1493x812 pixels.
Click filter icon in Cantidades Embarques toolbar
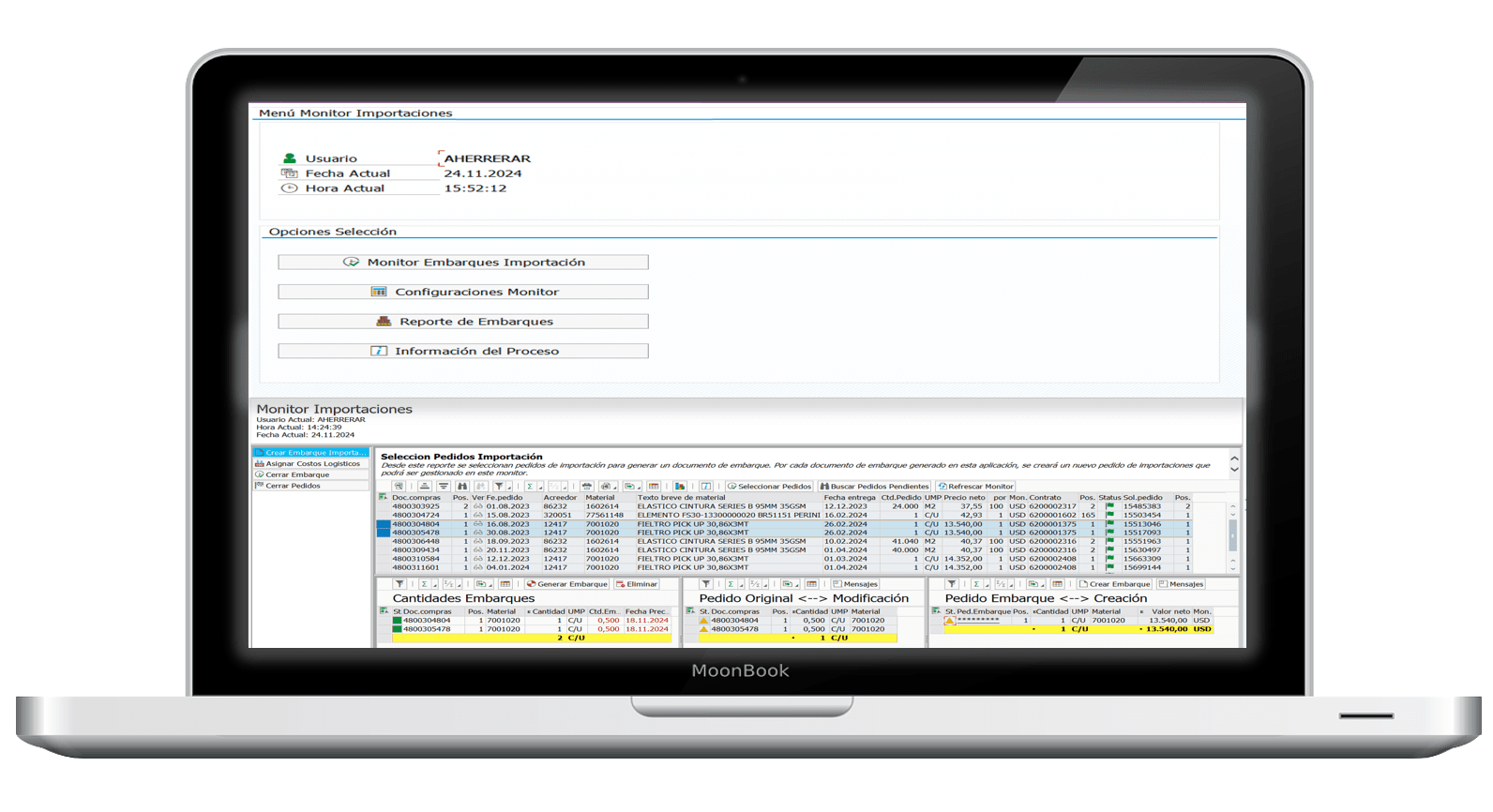point(400,584)
